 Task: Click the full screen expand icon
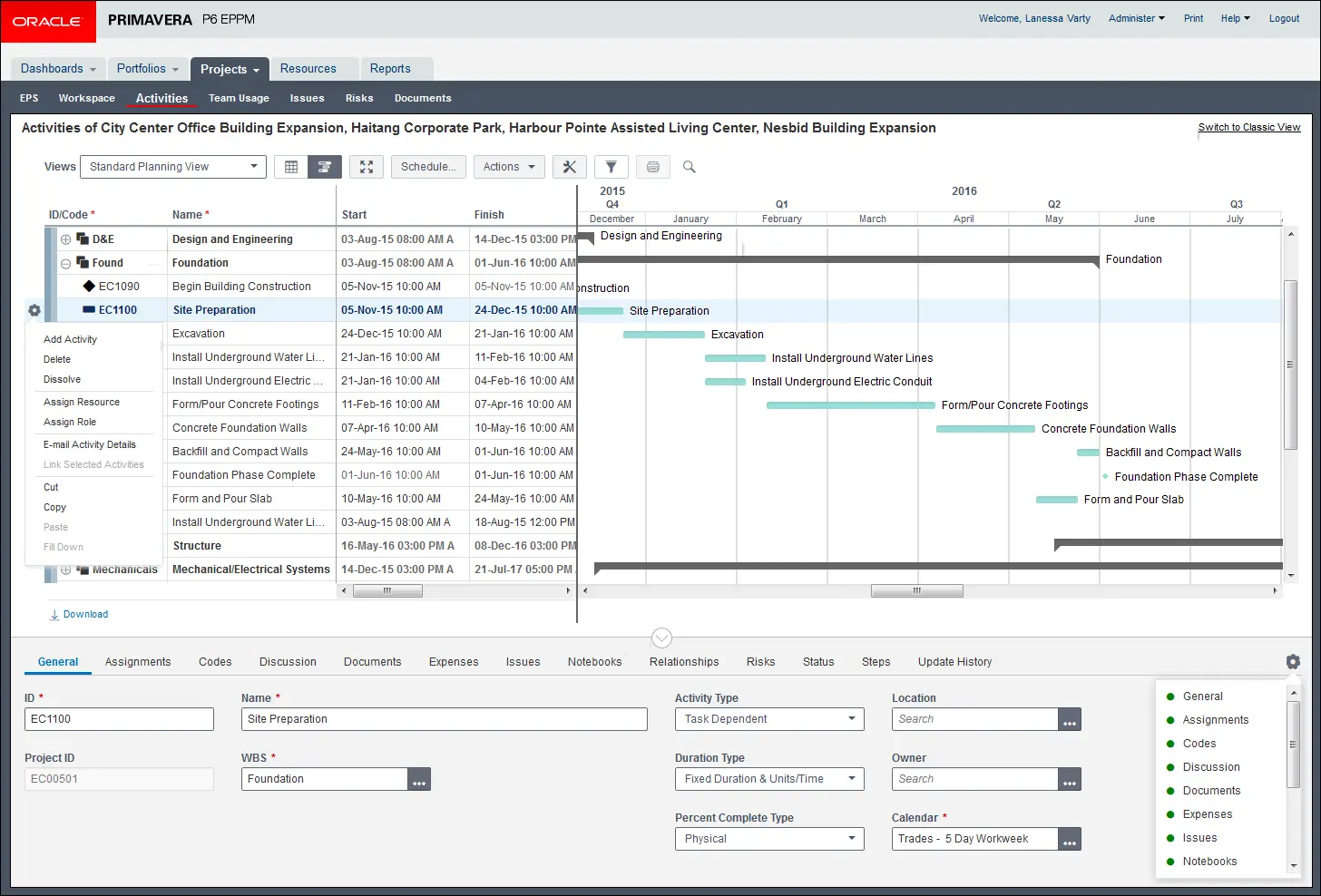[x=367, y=167]
